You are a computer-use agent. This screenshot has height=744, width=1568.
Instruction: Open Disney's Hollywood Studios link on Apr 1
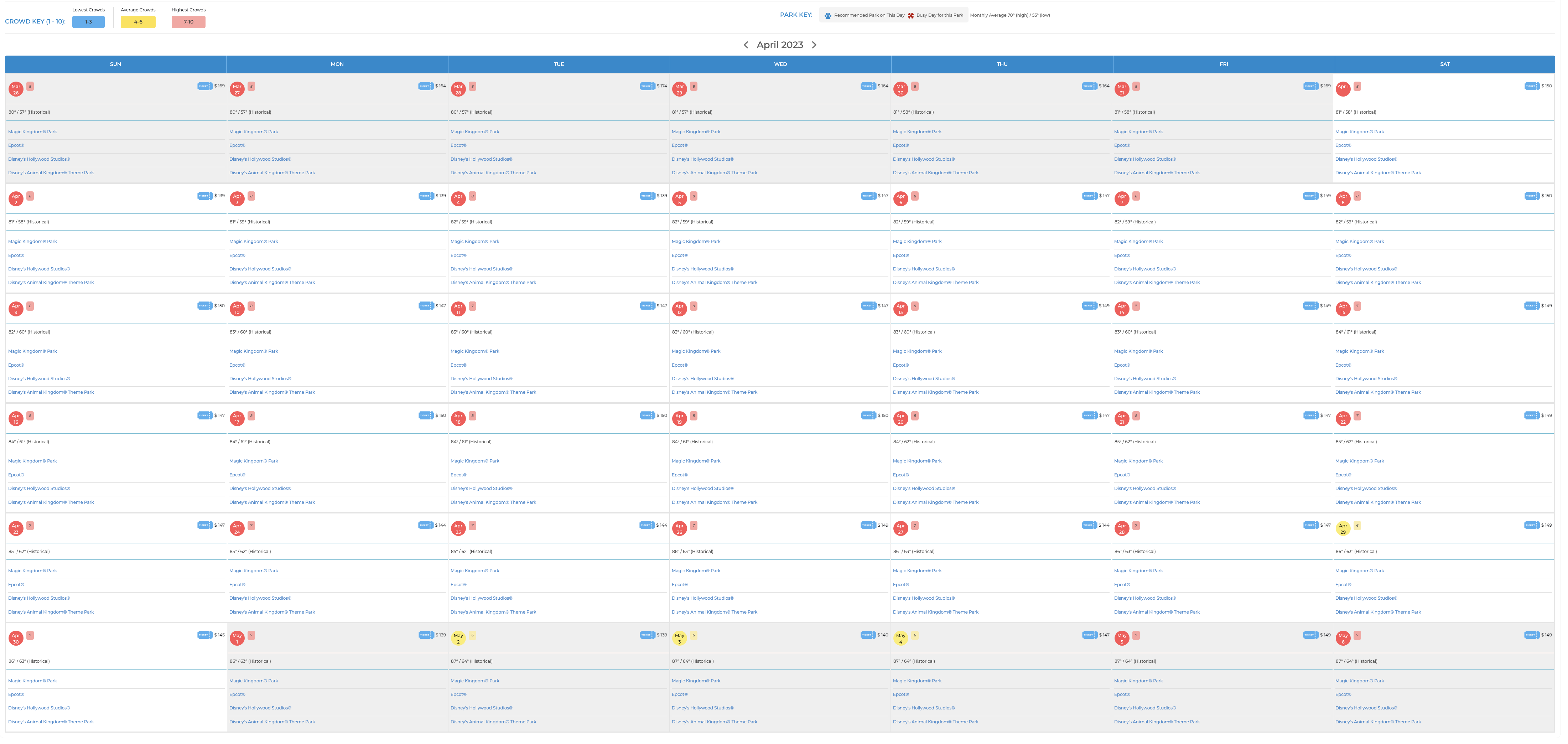(1366, 160)
